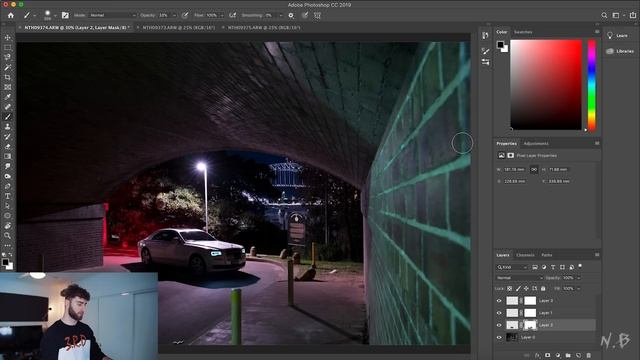Open the layer Fill dropdown
640x360 pixels.
[x=578, y=289]
